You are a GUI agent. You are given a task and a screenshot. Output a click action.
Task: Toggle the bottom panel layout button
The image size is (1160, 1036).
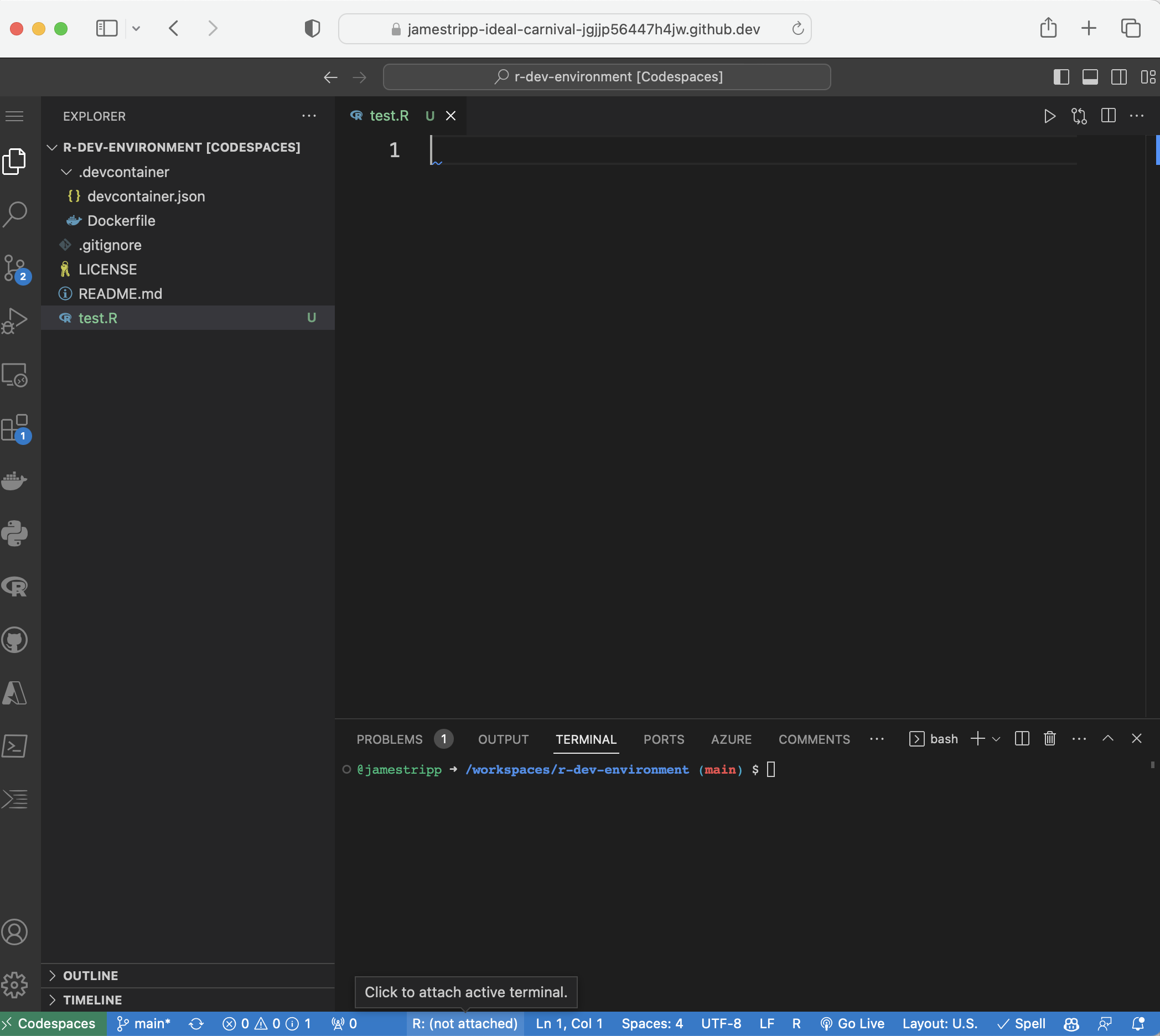tap(1090, 77)
